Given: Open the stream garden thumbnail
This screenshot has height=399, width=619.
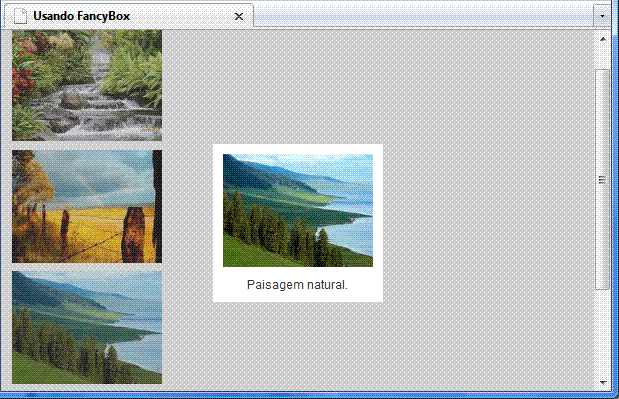Looking at the screenshot, I should [87, 85].
